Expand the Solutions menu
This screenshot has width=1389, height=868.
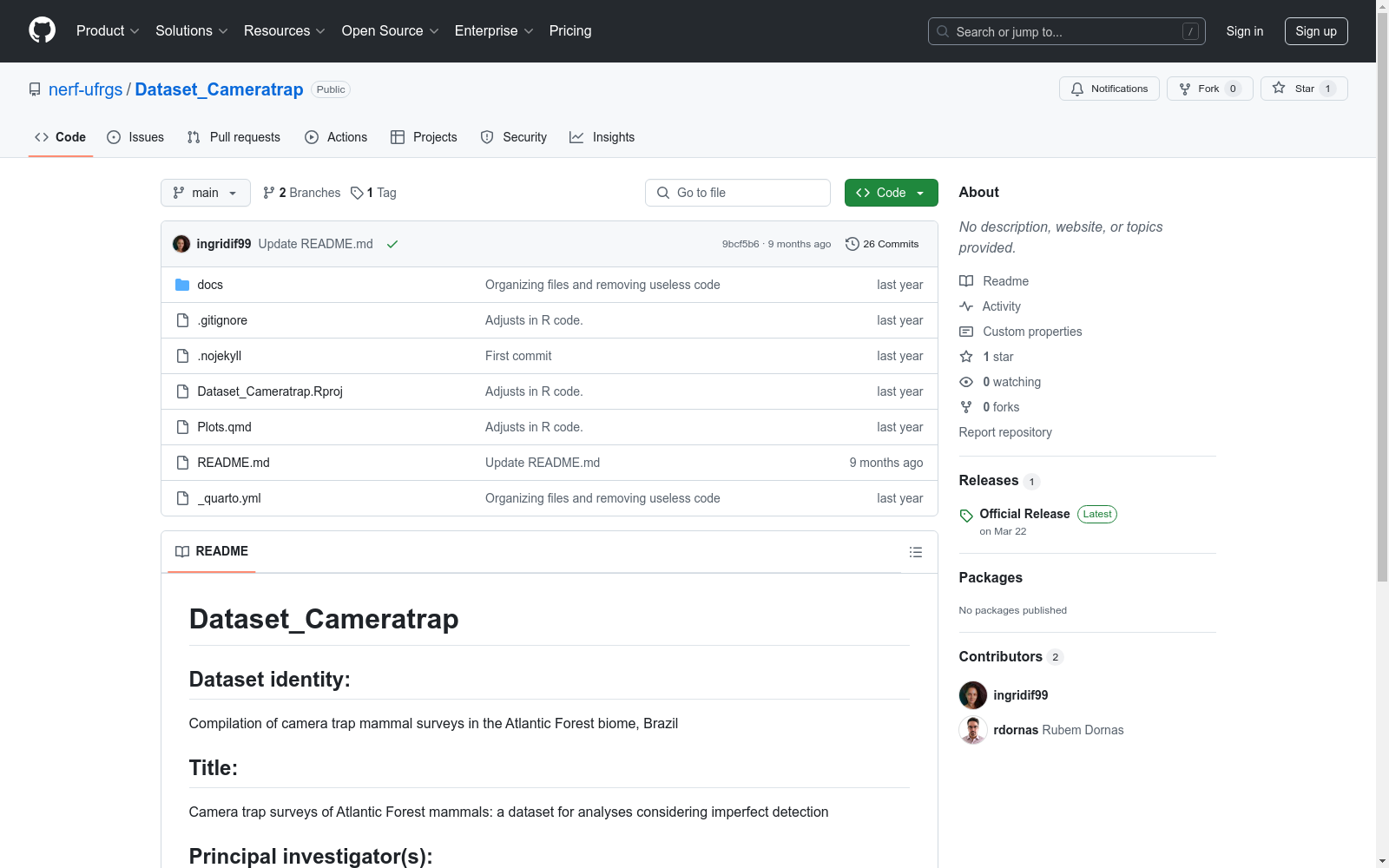pyautogui.click(x=191, y=30)
